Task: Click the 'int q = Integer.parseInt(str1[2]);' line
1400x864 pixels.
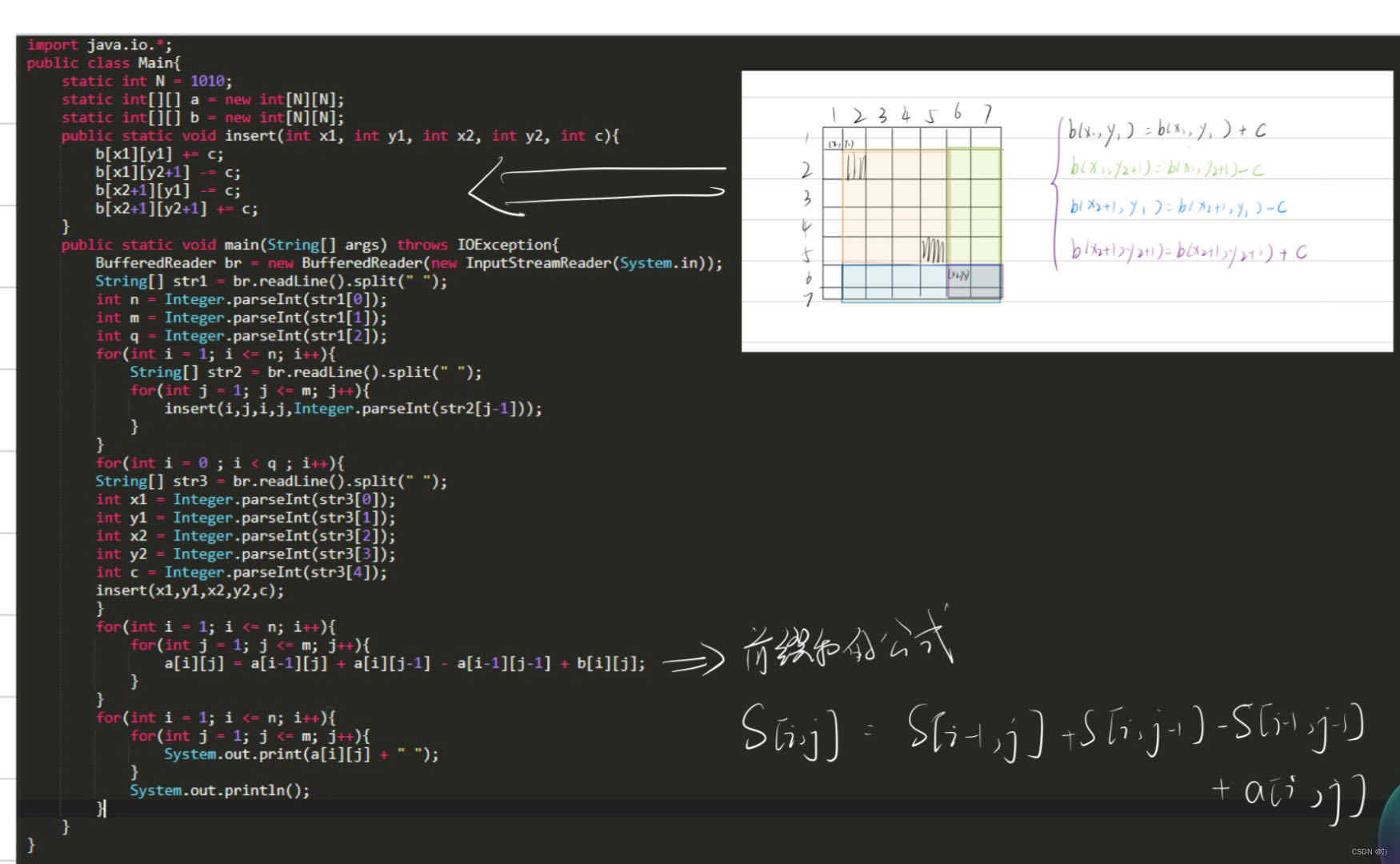Action: [242, 336]
